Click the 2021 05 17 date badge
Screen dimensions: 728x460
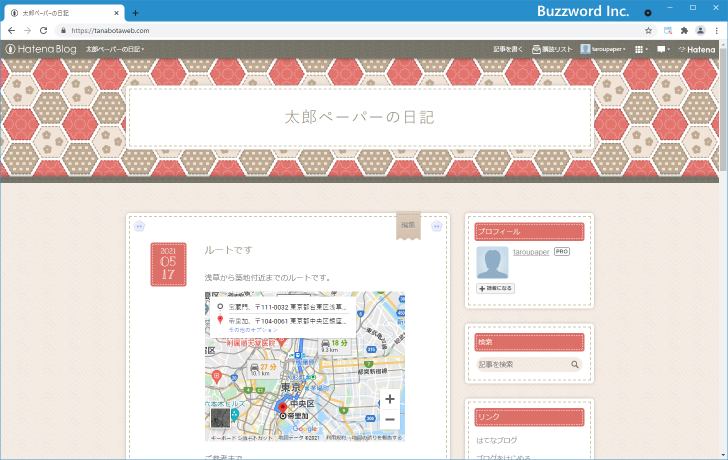click(x=168, y=265)
